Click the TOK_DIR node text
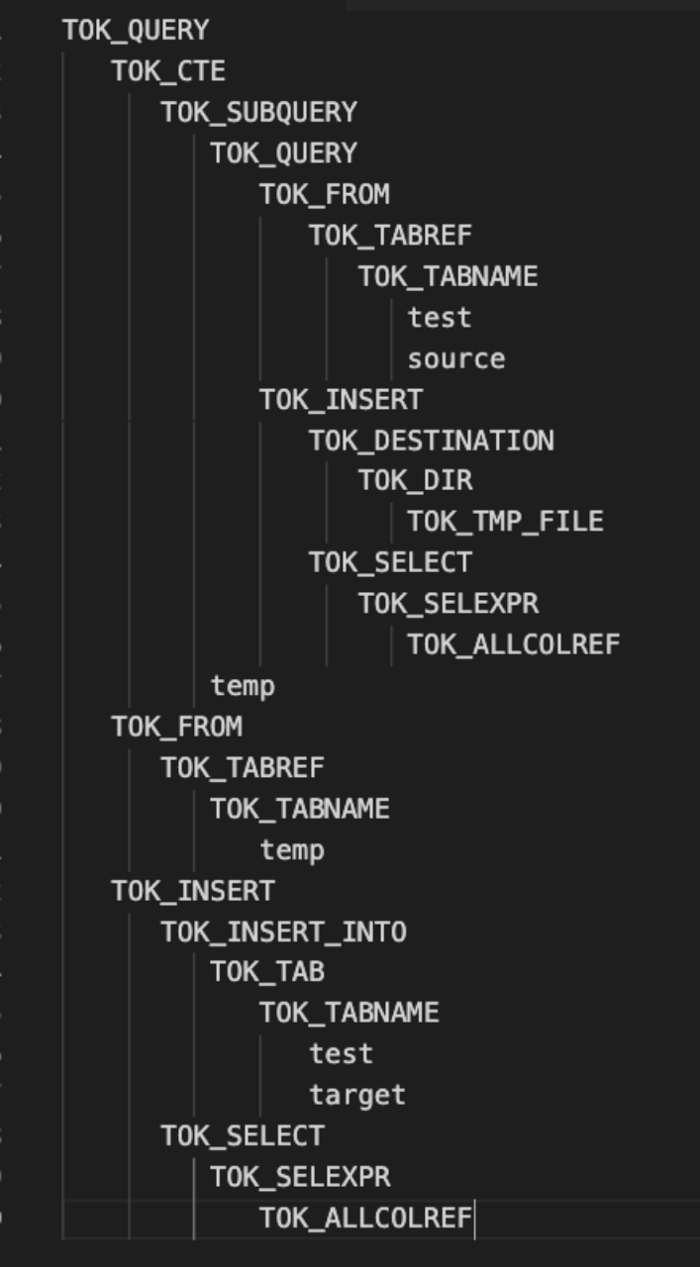Screen dimensions: 700x1267 tap(415, 481)
